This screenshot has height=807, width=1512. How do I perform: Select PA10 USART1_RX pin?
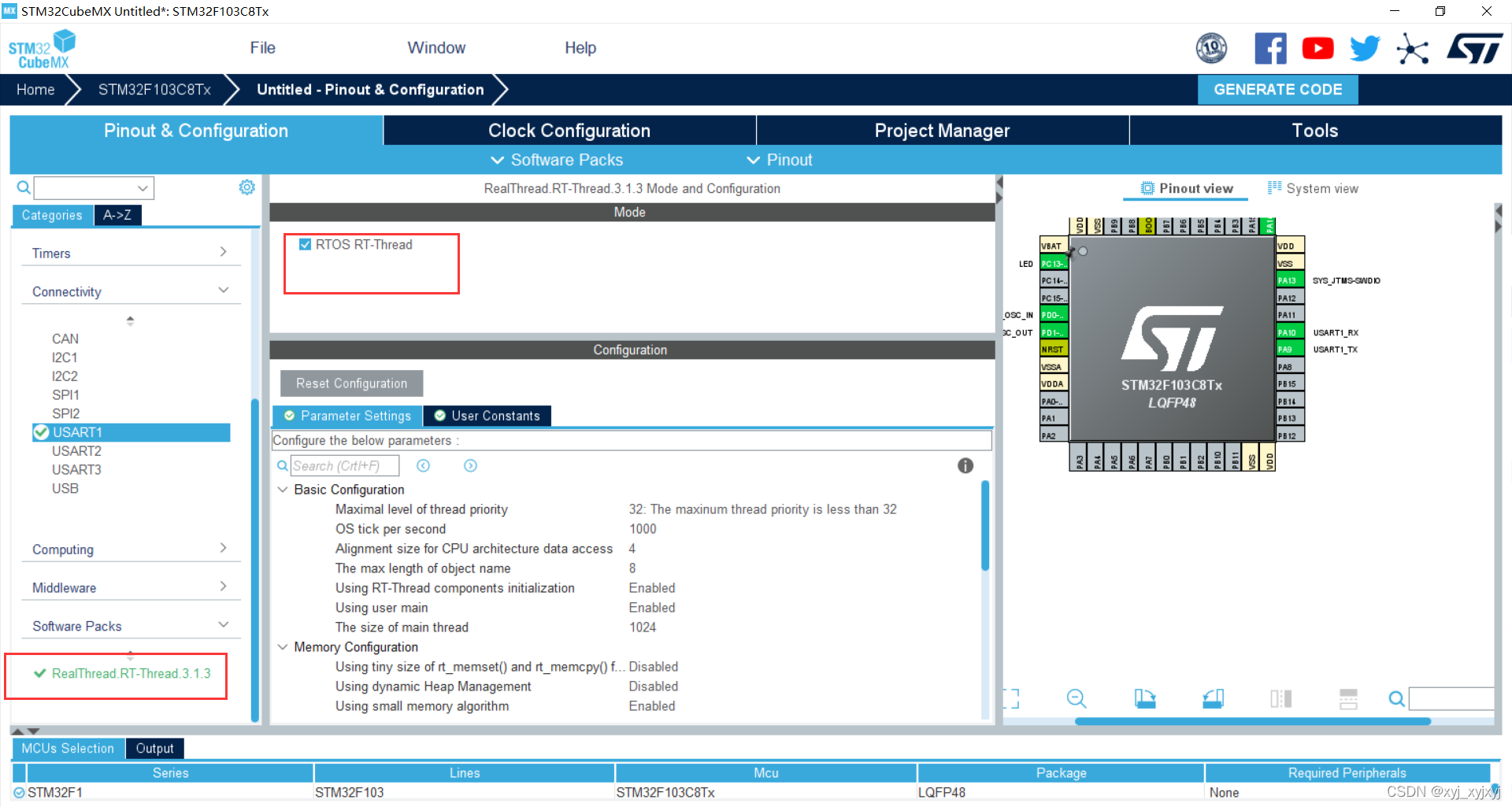[1290, 332]
